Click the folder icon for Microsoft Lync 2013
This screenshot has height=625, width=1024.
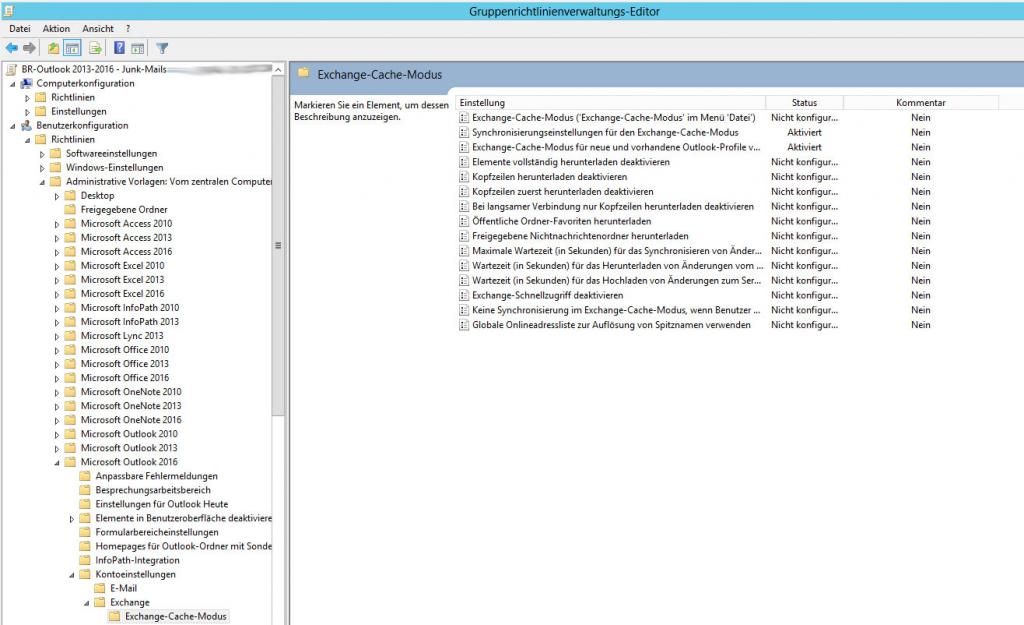click(x=71, y=336)
